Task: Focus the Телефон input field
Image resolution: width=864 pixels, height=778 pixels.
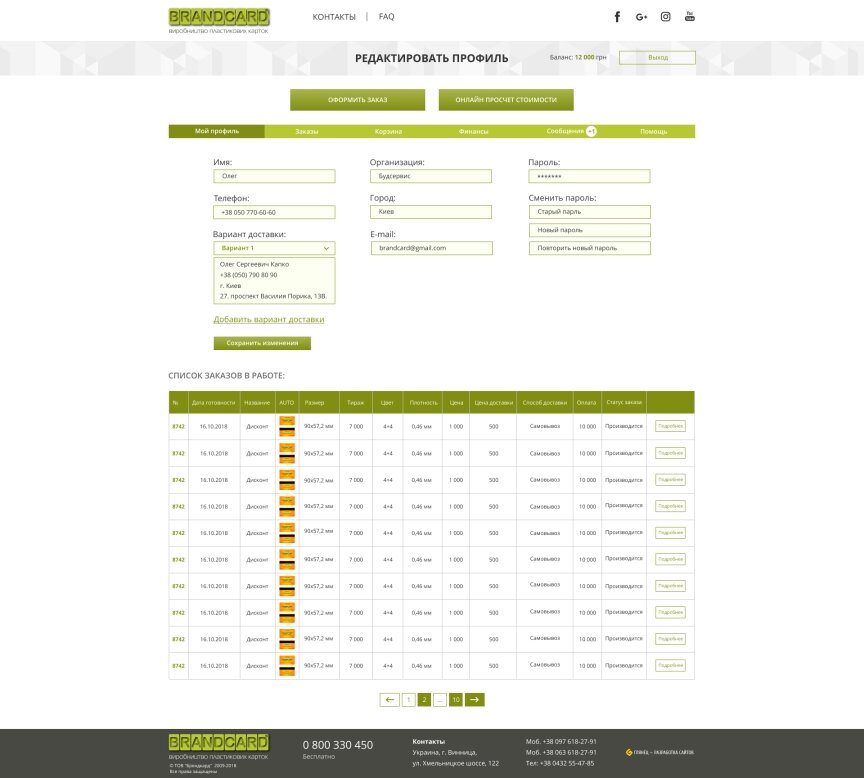Action: click(x=274, y=212)
